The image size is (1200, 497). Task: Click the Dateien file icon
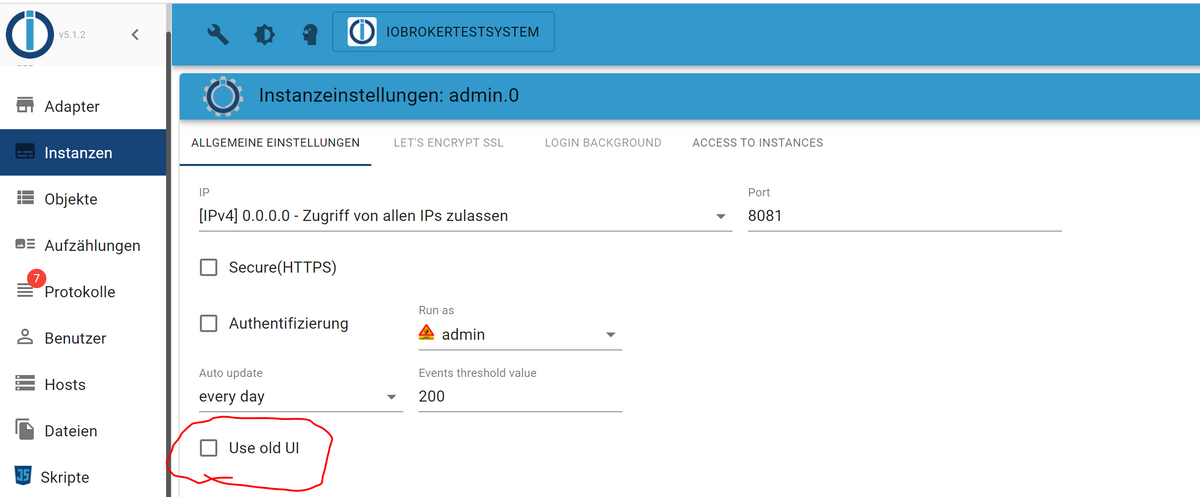[25, 430]
